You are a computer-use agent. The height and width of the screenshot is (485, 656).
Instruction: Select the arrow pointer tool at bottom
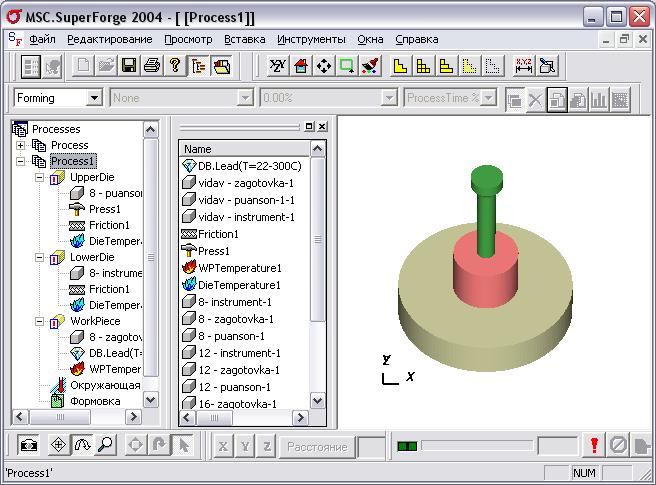coord(183,445)
